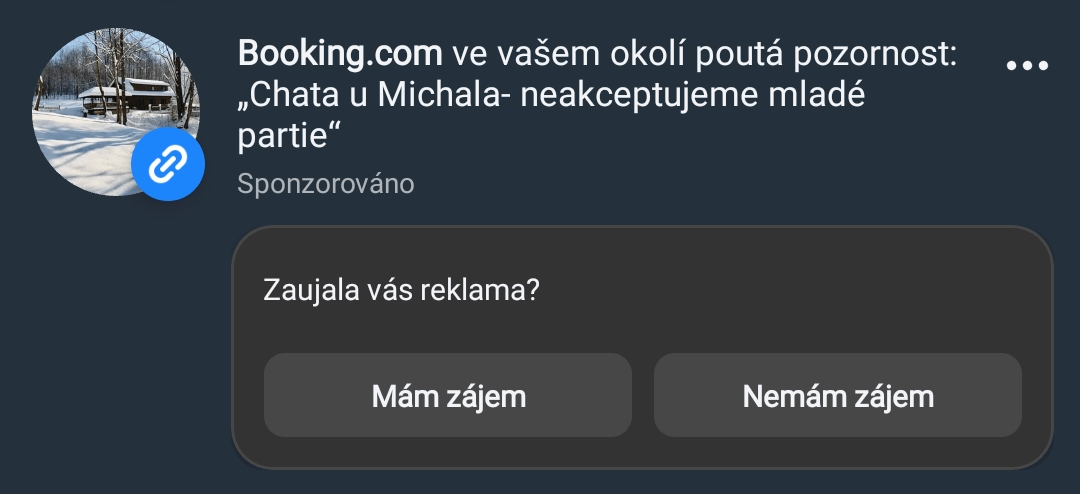Image resolution: width=1080 pixels, height=494 pixels.
Task: Click the blue chain link badge
Action: coord(167,164)
